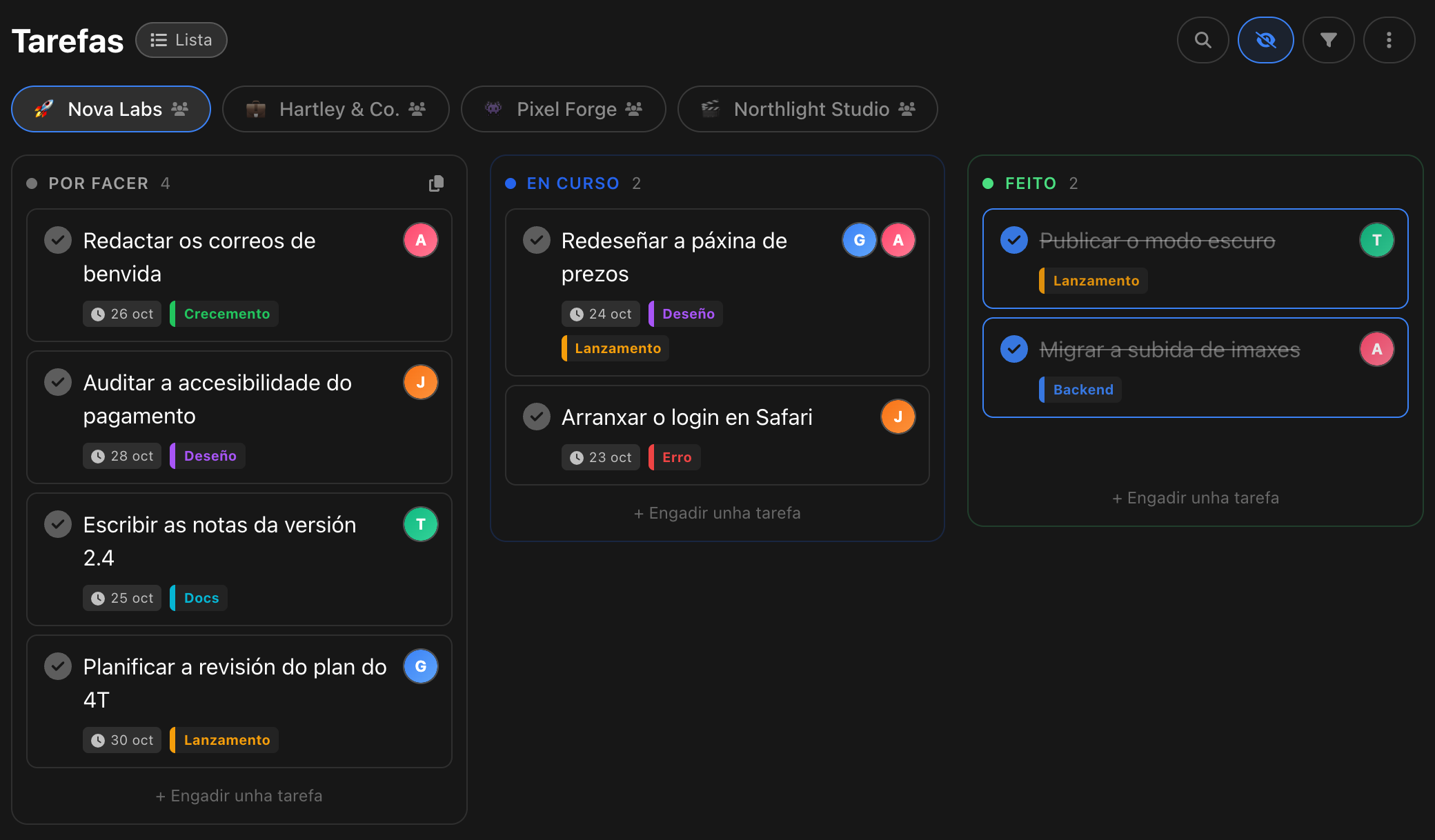Click avatar A on 'Migrar a subida' card

click(x=1377, y=349)
